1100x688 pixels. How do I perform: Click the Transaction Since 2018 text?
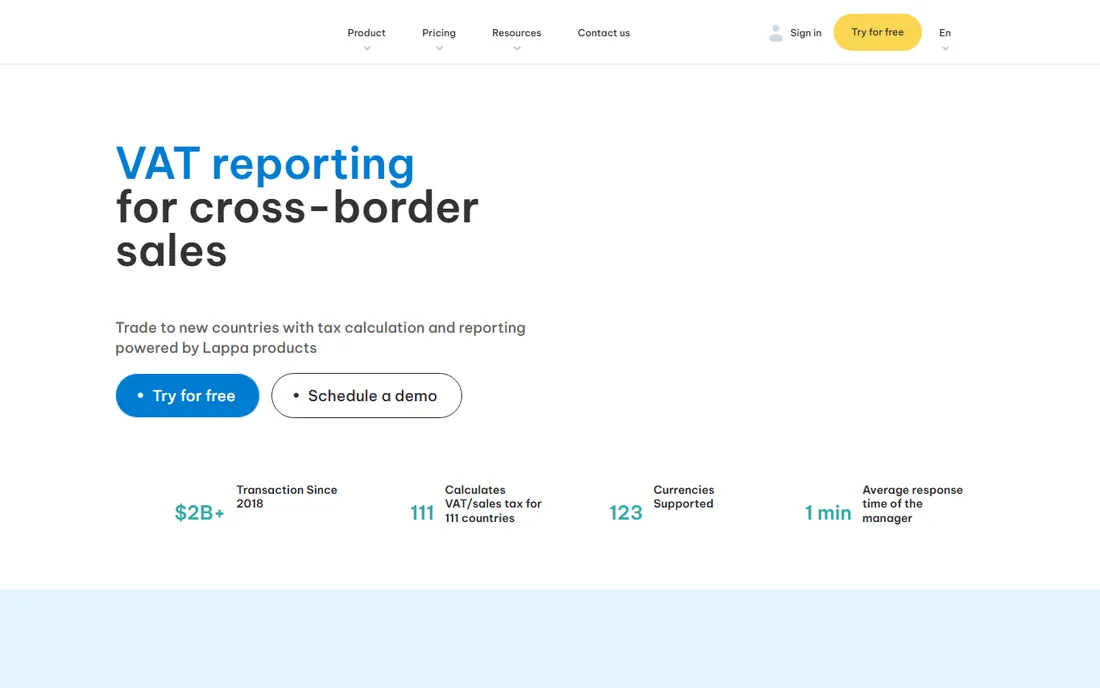click(286, 497)
